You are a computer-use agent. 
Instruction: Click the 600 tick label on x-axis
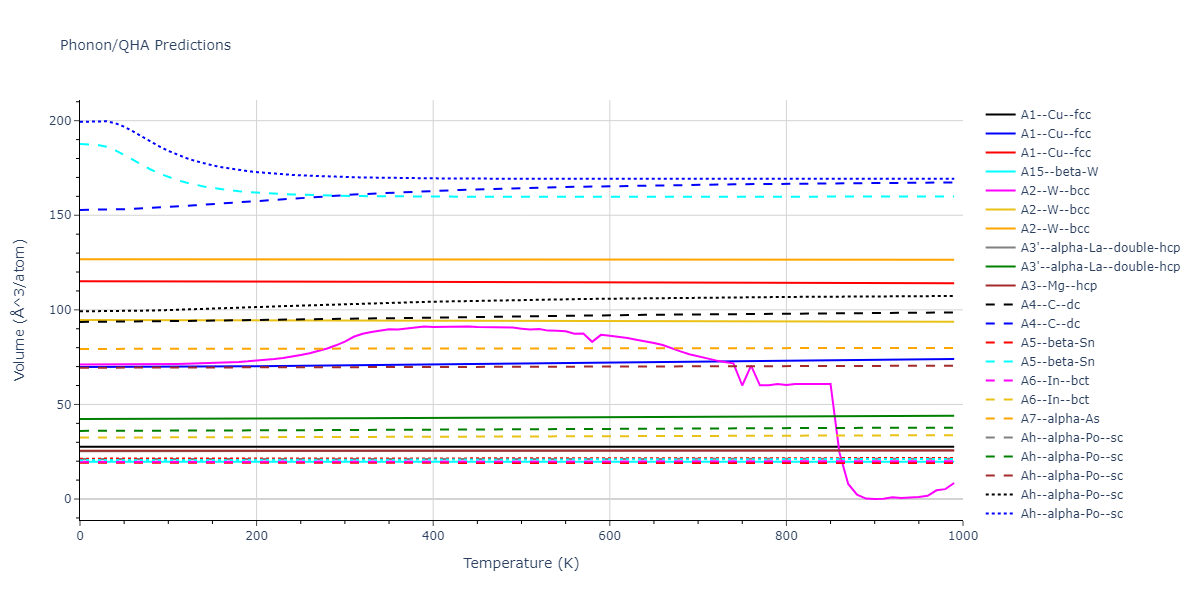[609, 536]
